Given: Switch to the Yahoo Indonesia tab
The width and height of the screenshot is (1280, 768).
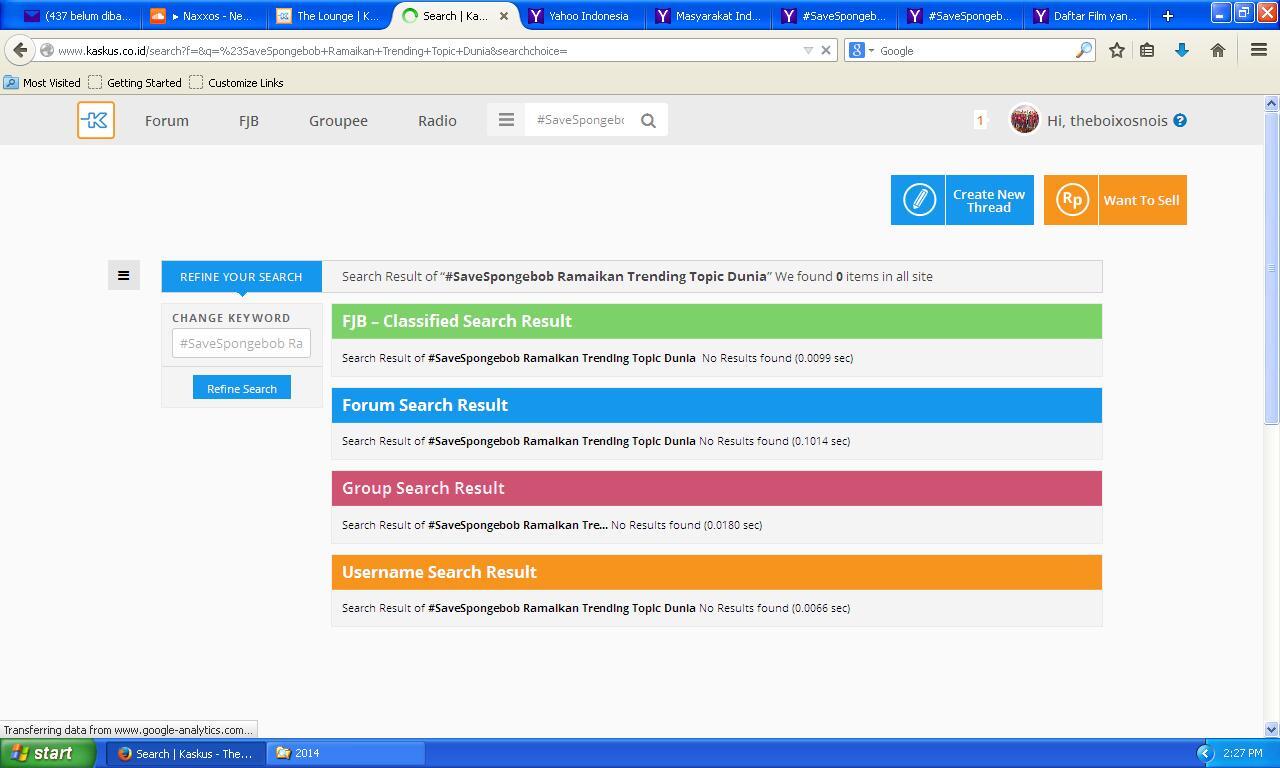Looking at the screenshot, I should (582, 16).
